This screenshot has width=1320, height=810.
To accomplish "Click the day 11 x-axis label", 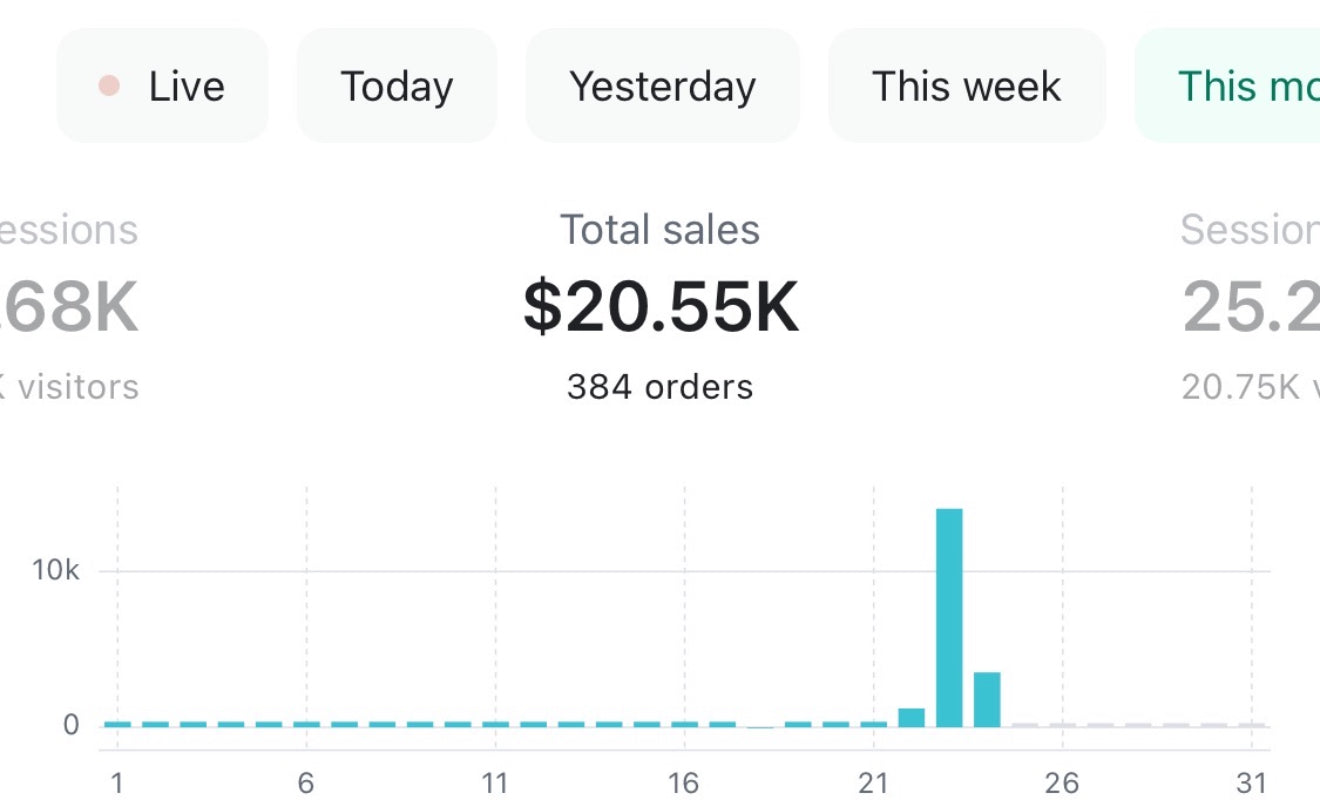I will pos(495,783).
